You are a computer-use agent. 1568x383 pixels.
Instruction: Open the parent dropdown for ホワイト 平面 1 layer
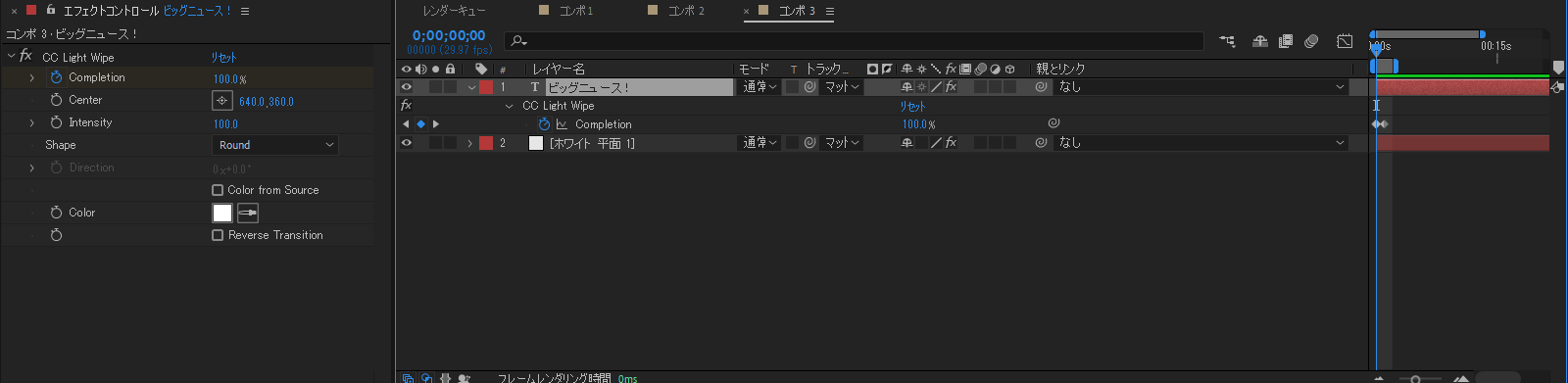click(x=1201, y=143)
